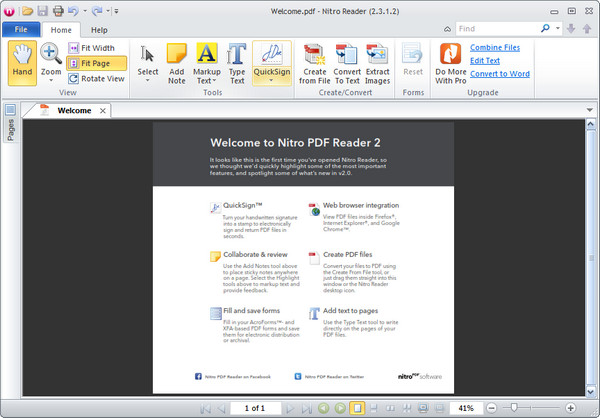This screenshot has width=600, height=418.
Task: Expand the Zoom tool dropdown arrow
Action: [x=51, y=81]
